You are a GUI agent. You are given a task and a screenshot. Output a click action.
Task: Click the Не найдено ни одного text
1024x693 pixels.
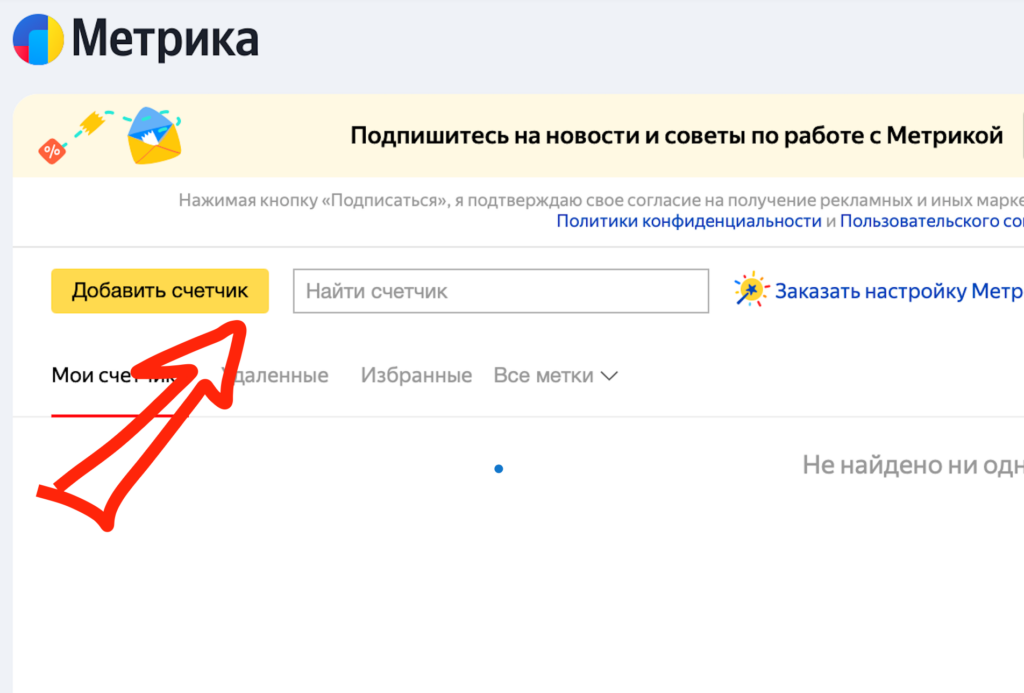coord(913,465)
